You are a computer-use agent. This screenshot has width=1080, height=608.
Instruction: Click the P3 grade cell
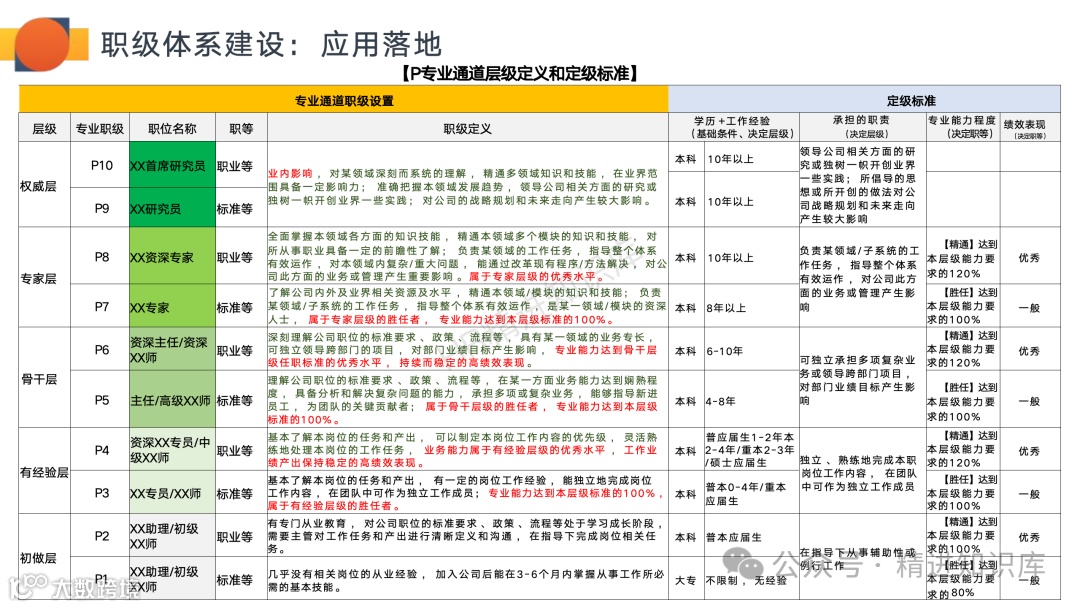[x=101, y=493]
